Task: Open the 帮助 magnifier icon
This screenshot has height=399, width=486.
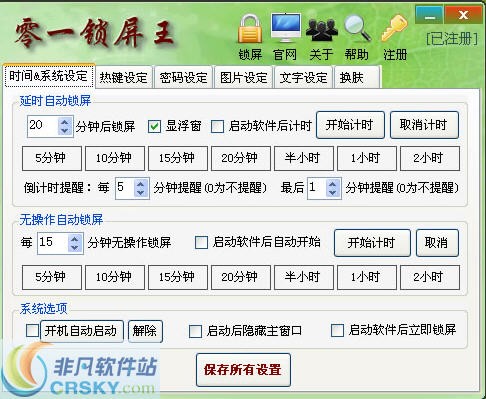Action: click(x=357, y=29)
